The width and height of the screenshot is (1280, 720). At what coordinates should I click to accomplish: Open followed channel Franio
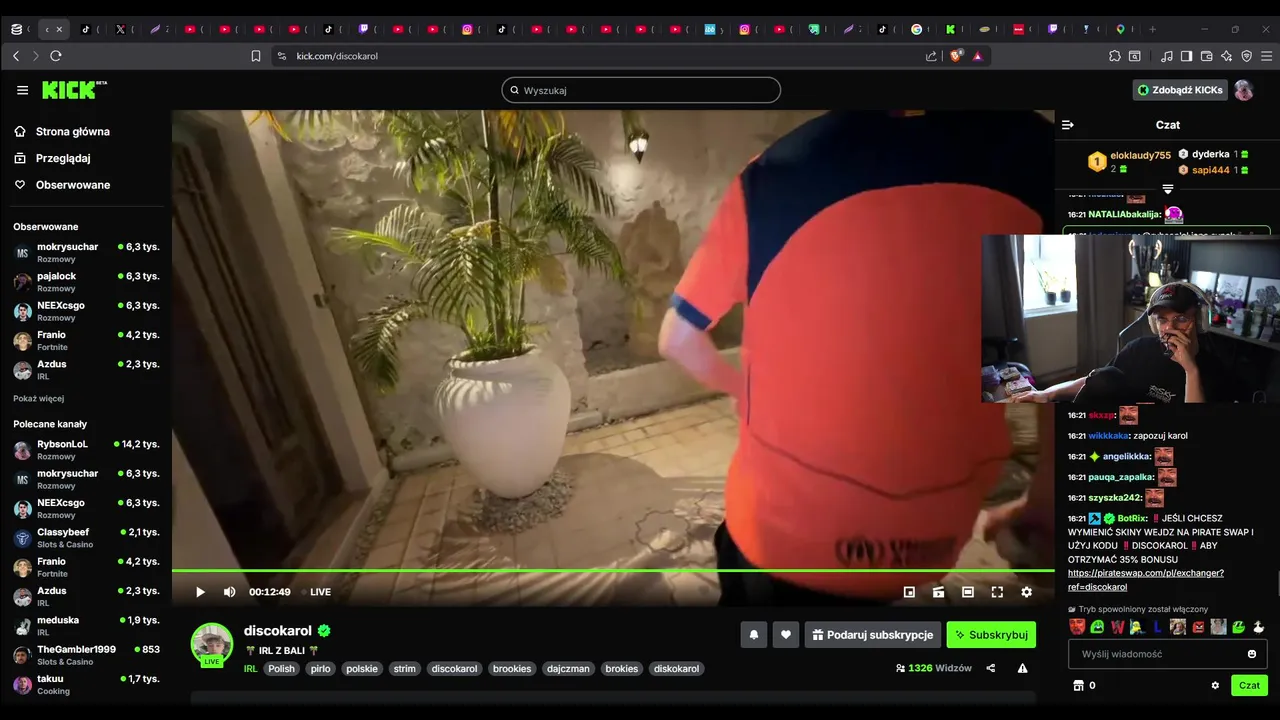[x=86, y=340]
